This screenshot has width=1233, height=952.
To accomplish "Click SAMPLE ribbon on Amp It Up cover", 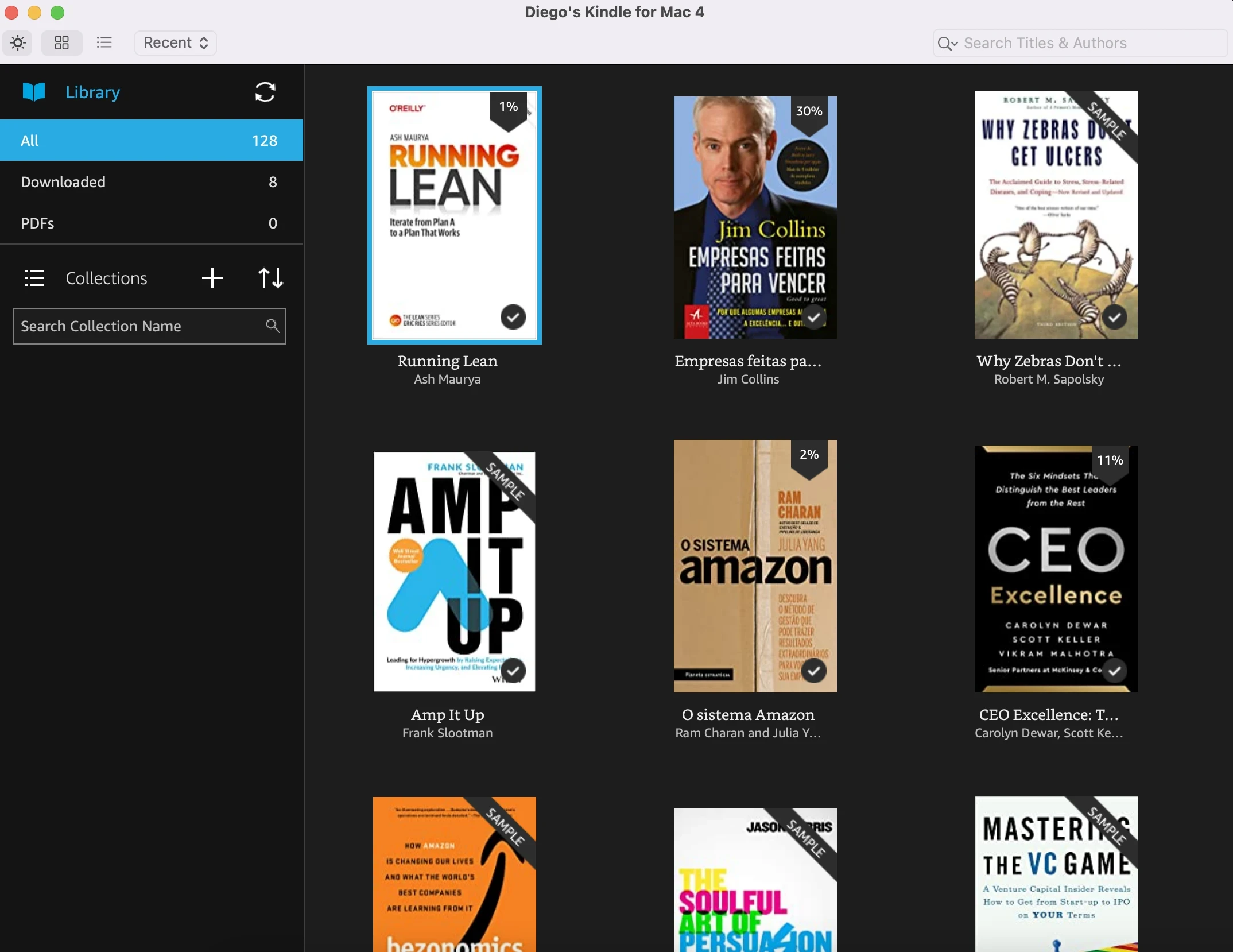I will point(505,482).
